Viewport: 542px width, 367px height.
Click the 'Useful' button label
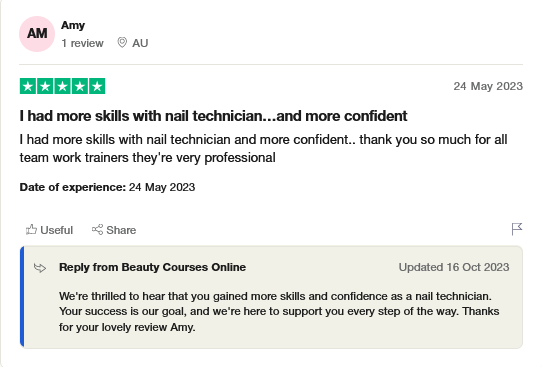(56, 230)
